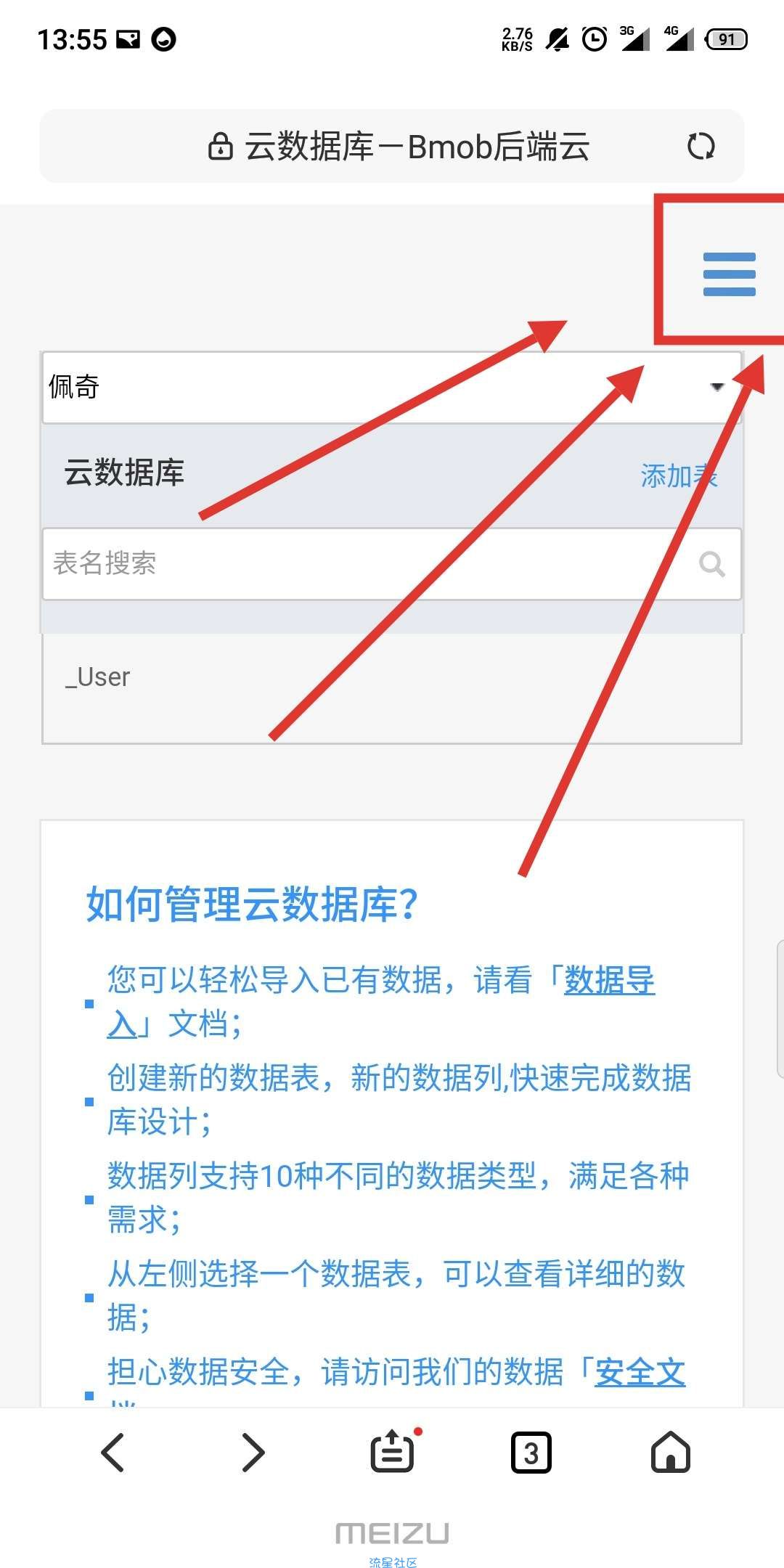Tap the address bar page title
This screenshot has height=1568, width=784.
(x=417, y=147)
